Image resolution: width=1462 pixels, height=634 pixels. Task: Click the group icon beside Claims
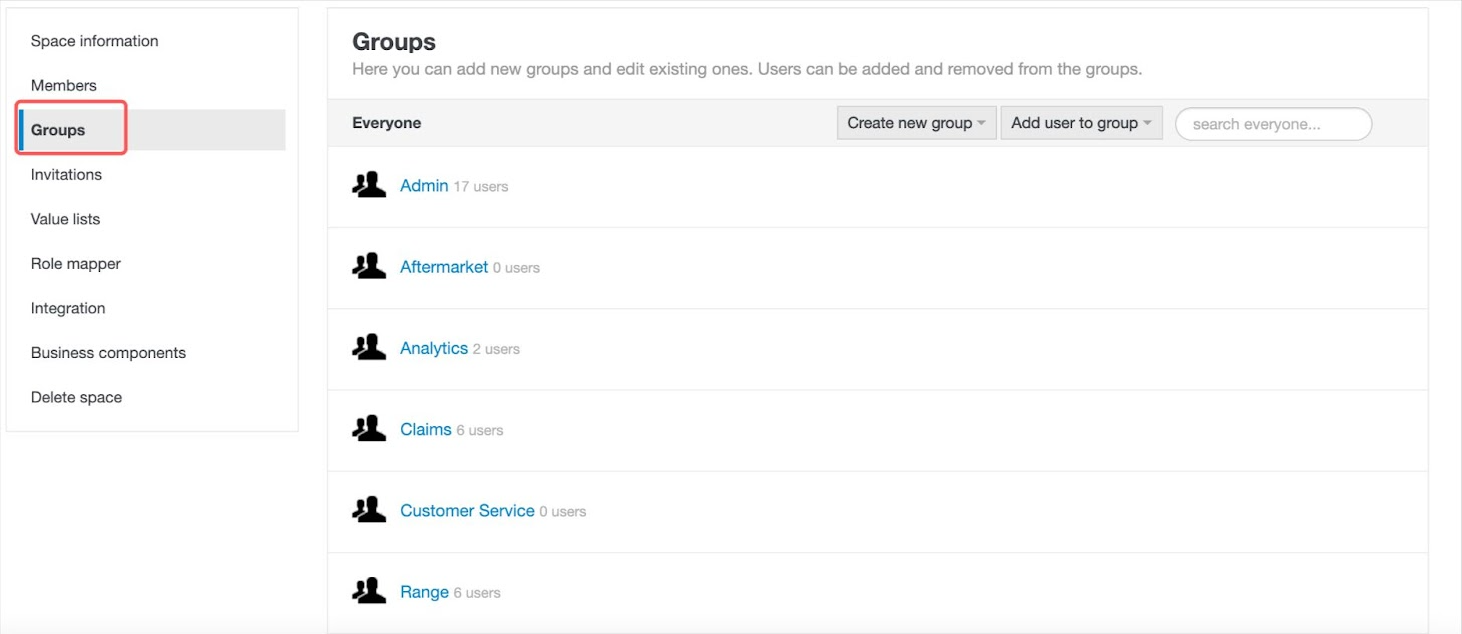click(367, 427)
